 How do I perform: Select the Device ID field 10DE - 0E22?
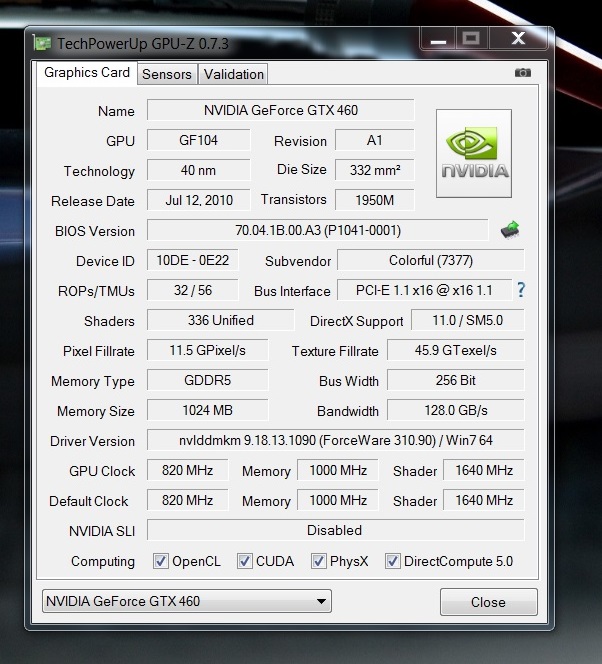(193, 260)
